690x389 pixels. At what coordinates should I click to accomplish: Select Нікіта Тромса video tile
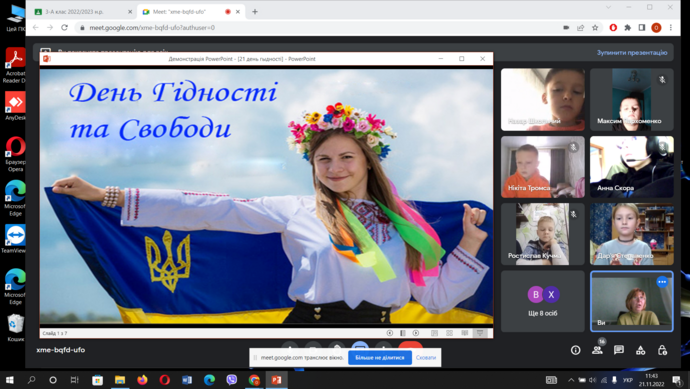pos(543,167)
